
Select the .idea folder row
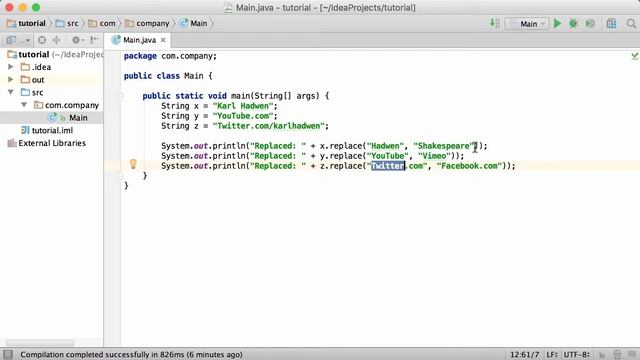click(x=51, y=67)
